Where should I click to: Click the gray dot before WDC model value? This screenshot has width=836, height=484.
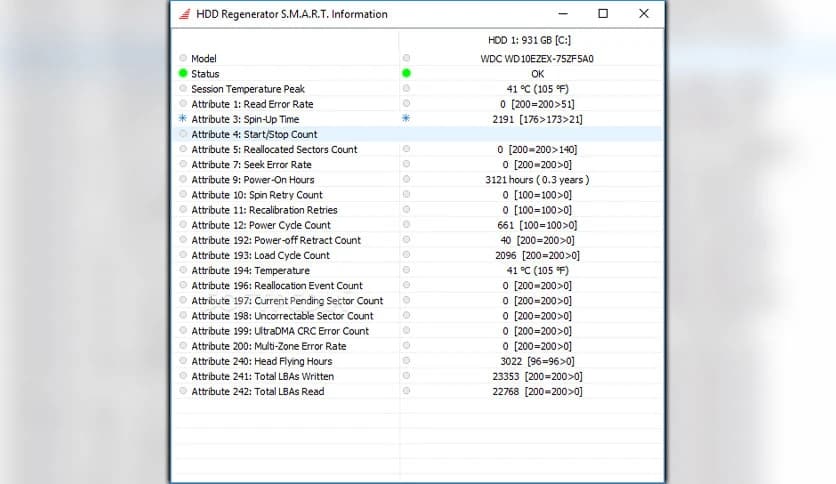pyautogui.click(x=406, y=58)
